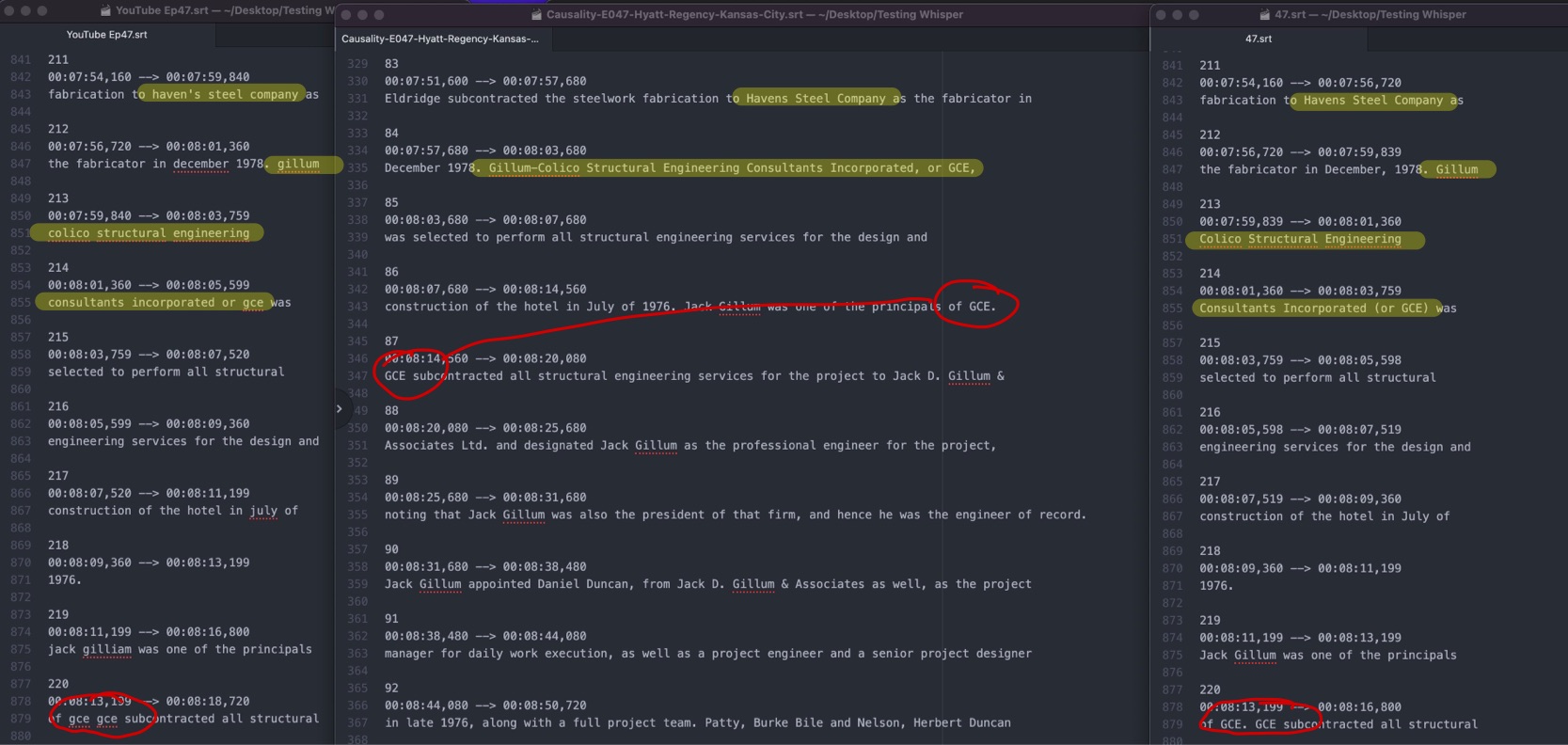This screenshot has height=745, width=1568.
Task: Click 'engineering services for the design and' in the right window
Action: pyautogui.click(x=1335, y=448)
